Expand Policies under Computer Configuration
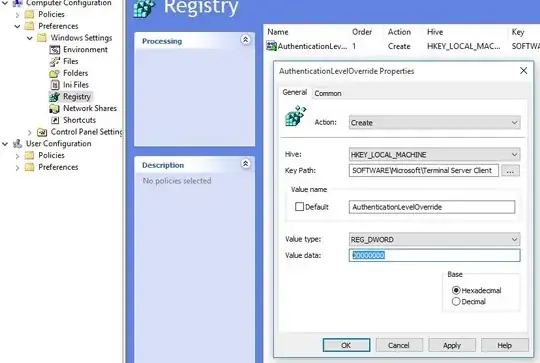The image size is (540, 363). 17,14
